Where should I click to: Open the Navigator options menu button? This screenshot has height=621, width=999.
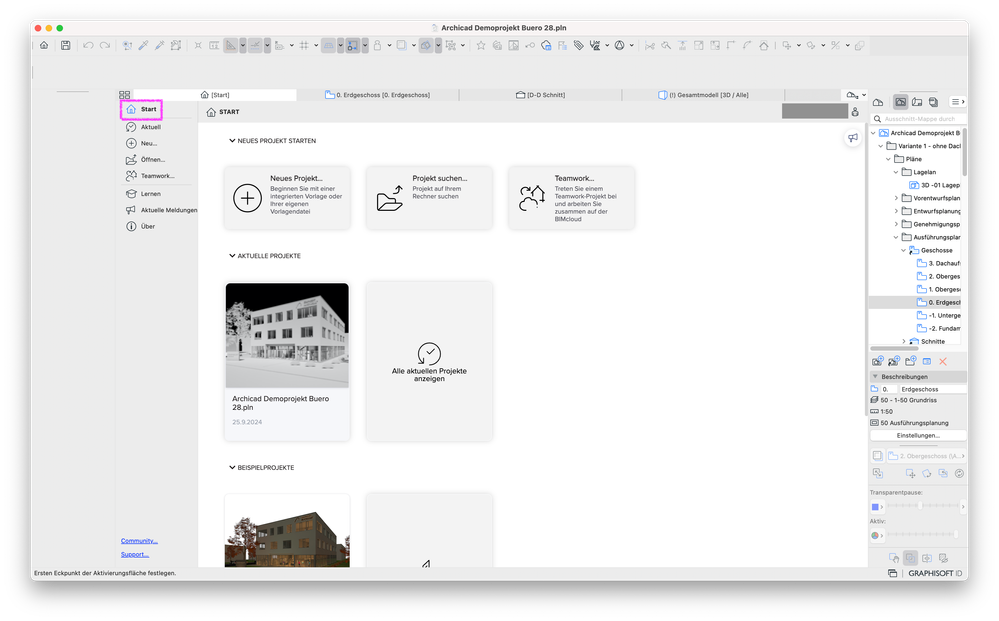click(x=958, y=102)
